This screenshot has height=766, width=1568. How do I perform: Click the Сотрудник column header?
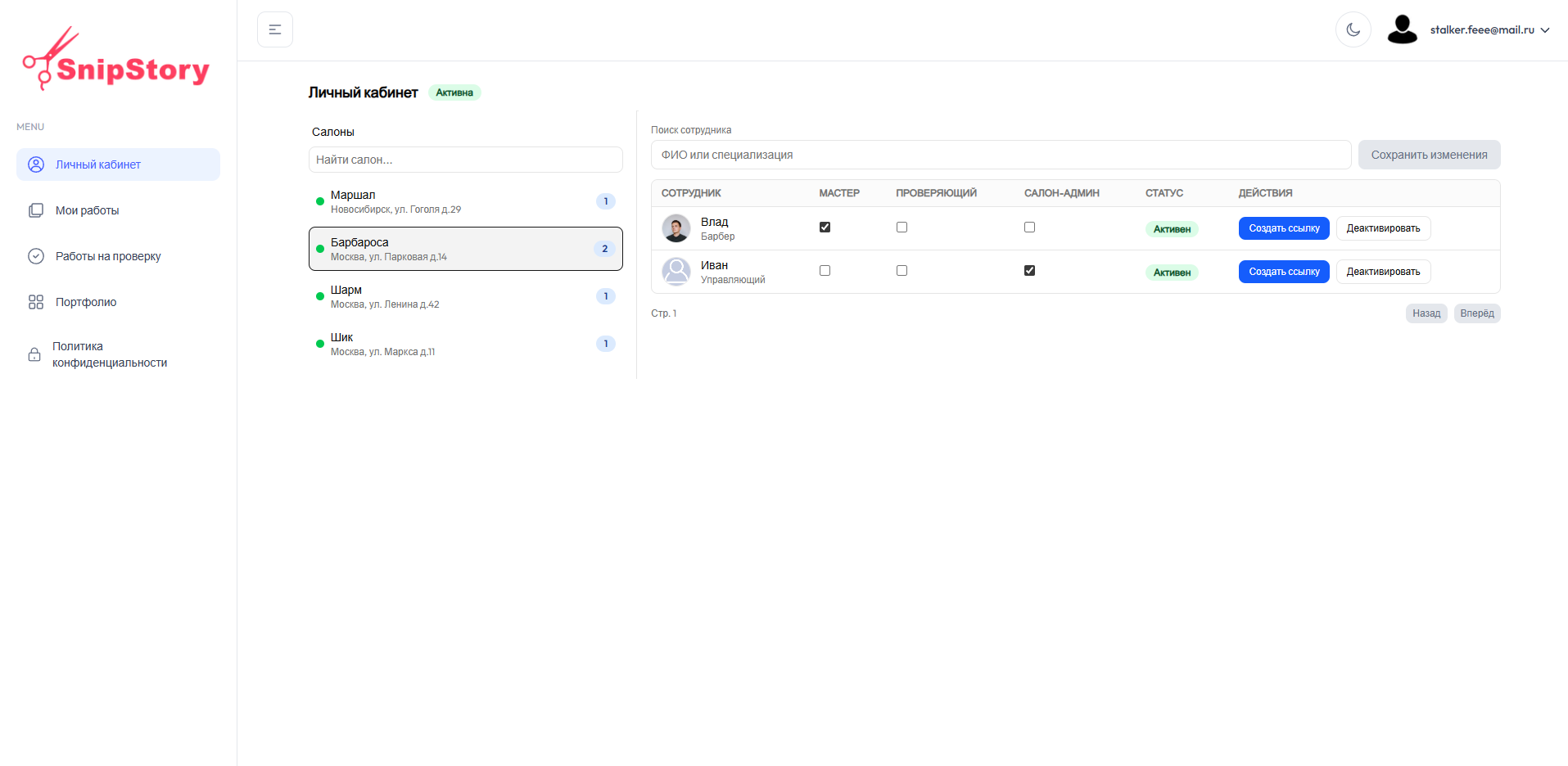pos(691,193)
